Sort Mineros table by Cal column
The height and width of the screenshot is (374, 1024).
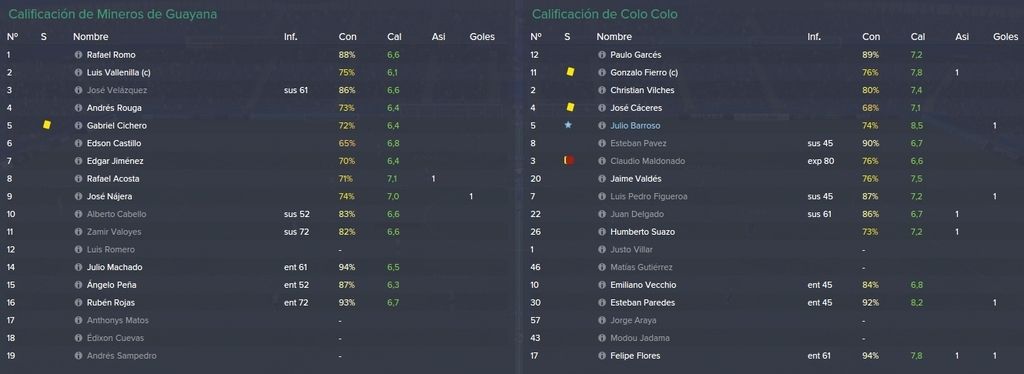point(393,37)
